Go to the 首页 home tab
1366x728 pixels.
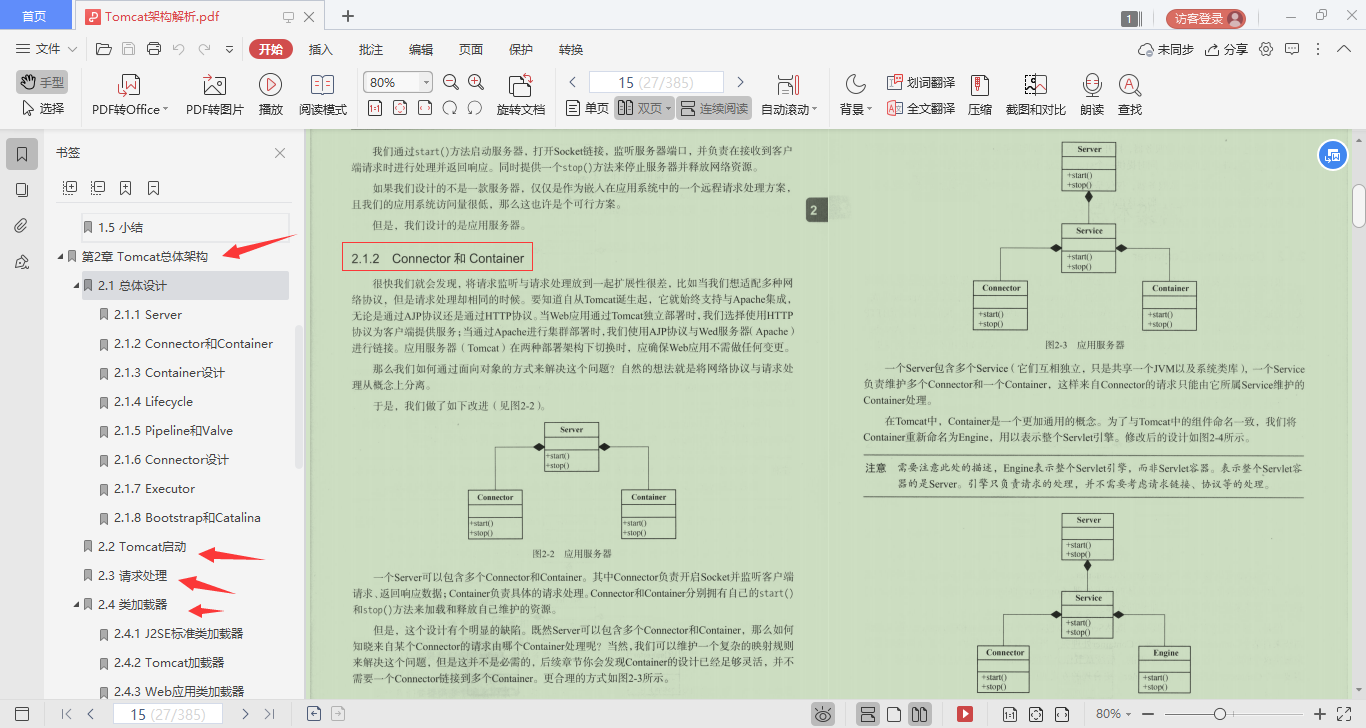(x=35, y=16)
